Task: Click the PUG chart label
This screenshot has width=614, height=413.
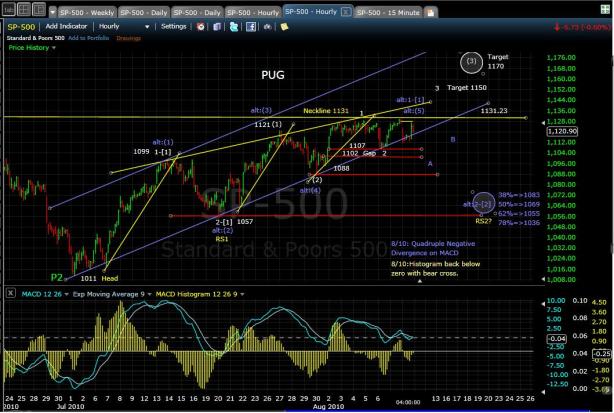Action: (273, 75)
